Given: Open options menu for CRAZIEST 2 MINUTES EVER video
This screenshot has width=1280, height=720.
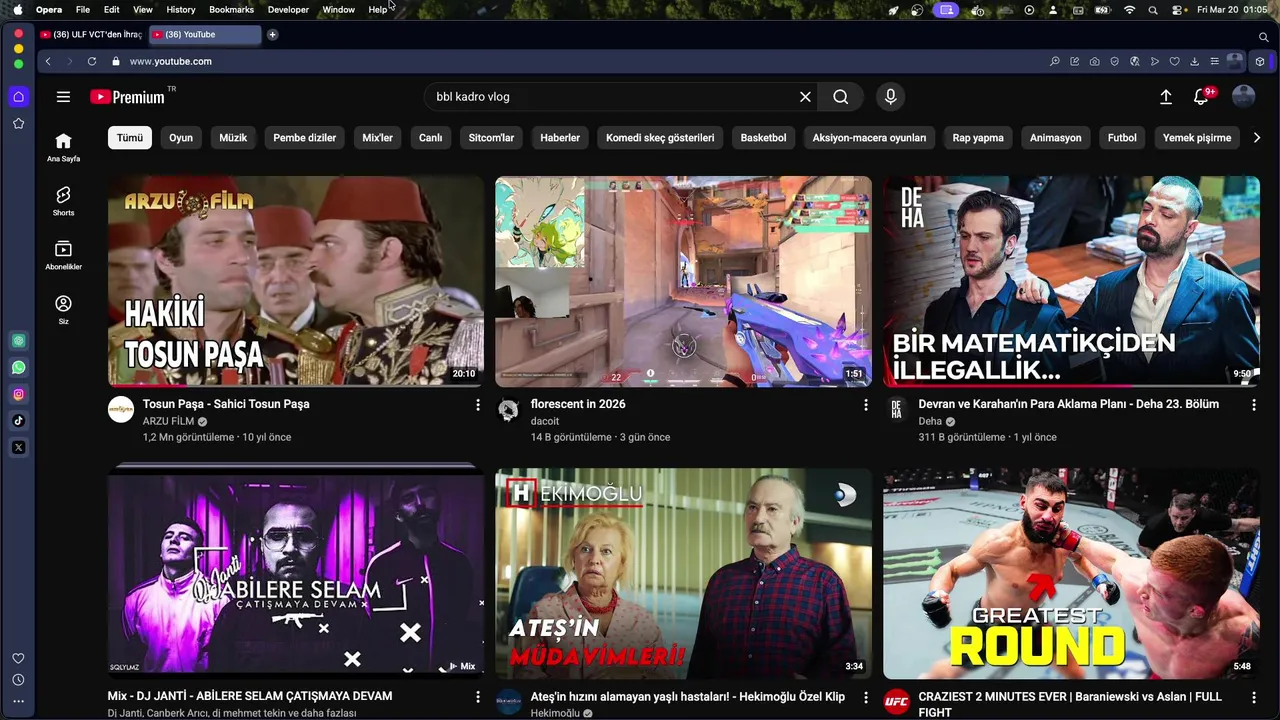Looking at the screenshot, I should point(1254,697).
